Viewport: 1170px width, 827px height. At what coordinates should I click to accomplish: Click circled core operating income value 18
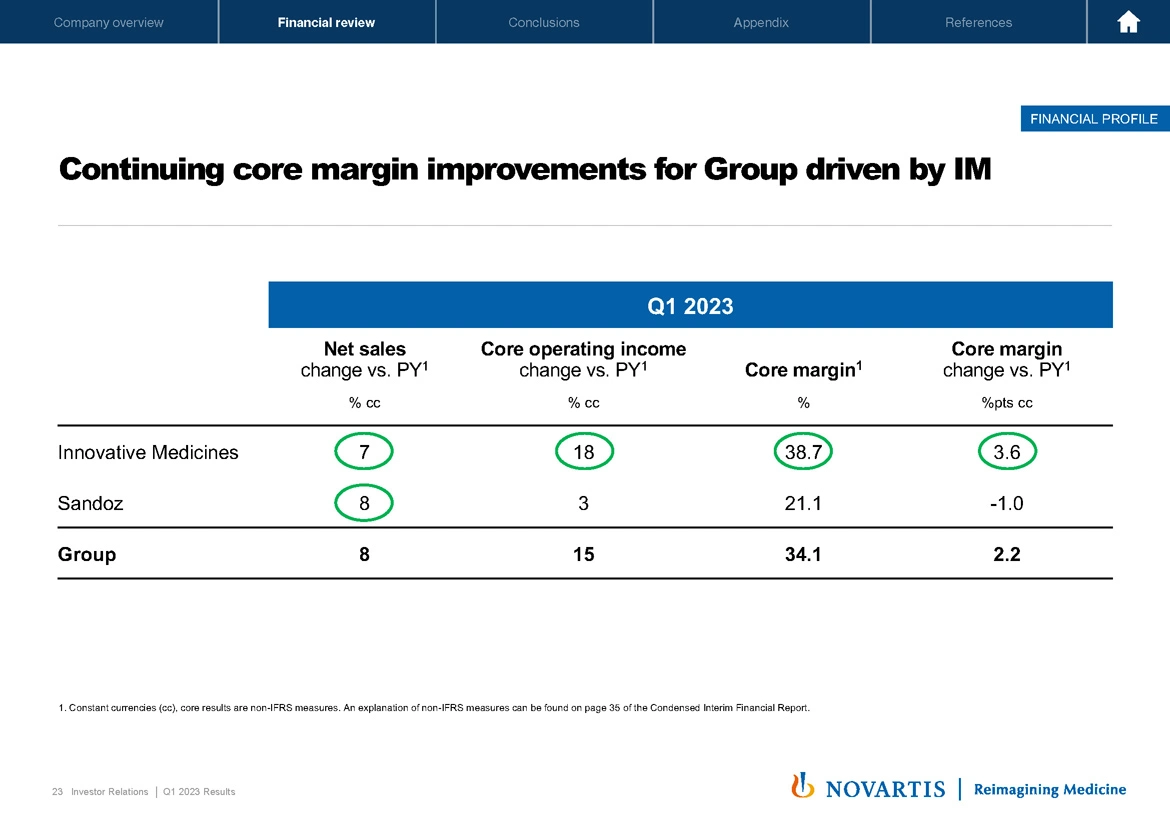pyautogui.click(x=583, y=452)
